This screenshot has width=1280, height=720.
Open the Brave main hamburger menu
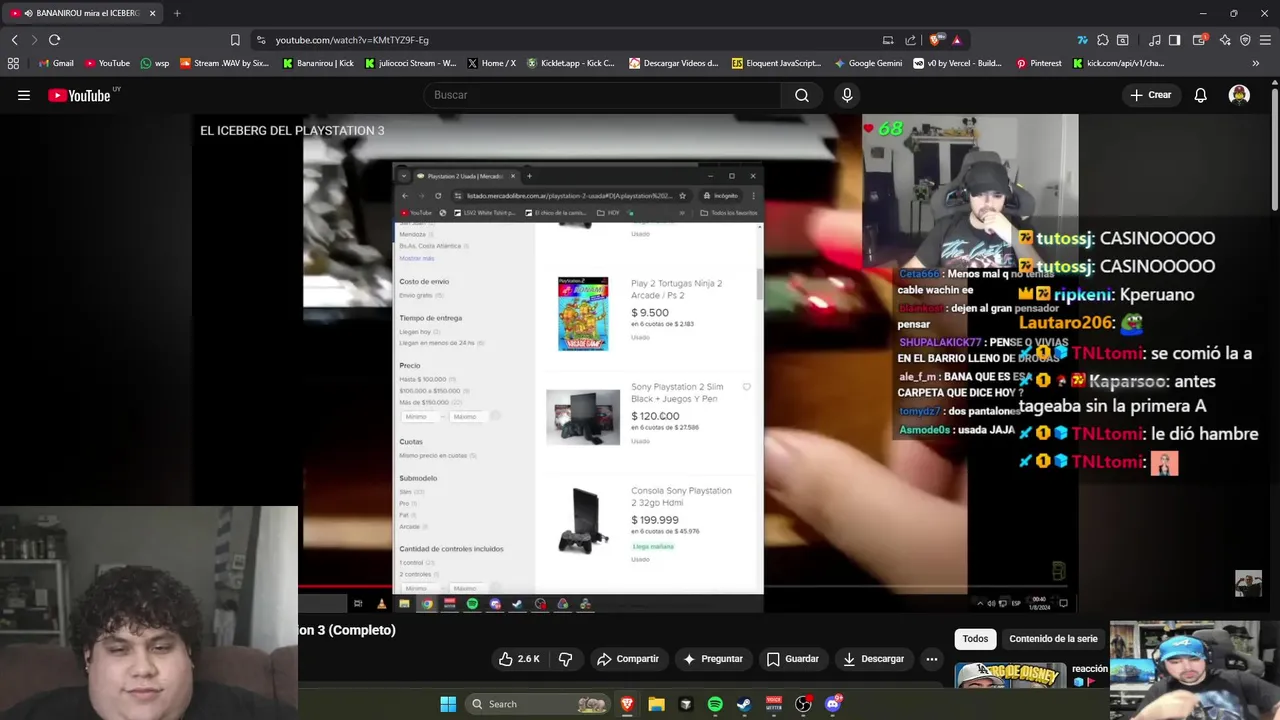click(1266, 40)
